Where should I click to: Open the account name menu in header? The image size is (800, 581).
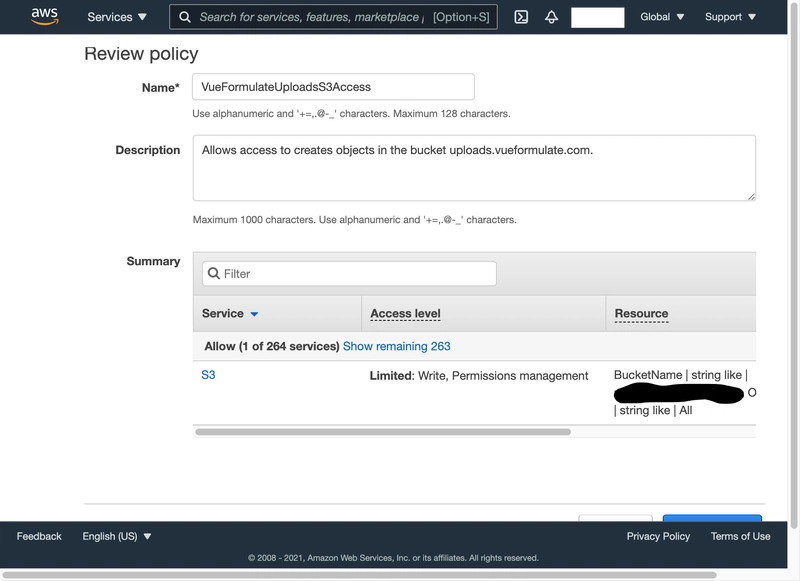pos(597,17)
